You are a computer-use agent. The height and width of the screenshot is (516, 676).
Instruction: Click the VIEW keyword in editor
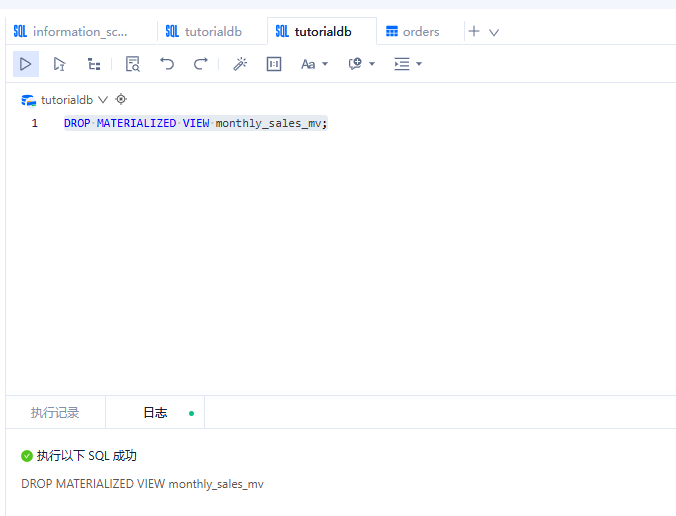click(196, 123)
